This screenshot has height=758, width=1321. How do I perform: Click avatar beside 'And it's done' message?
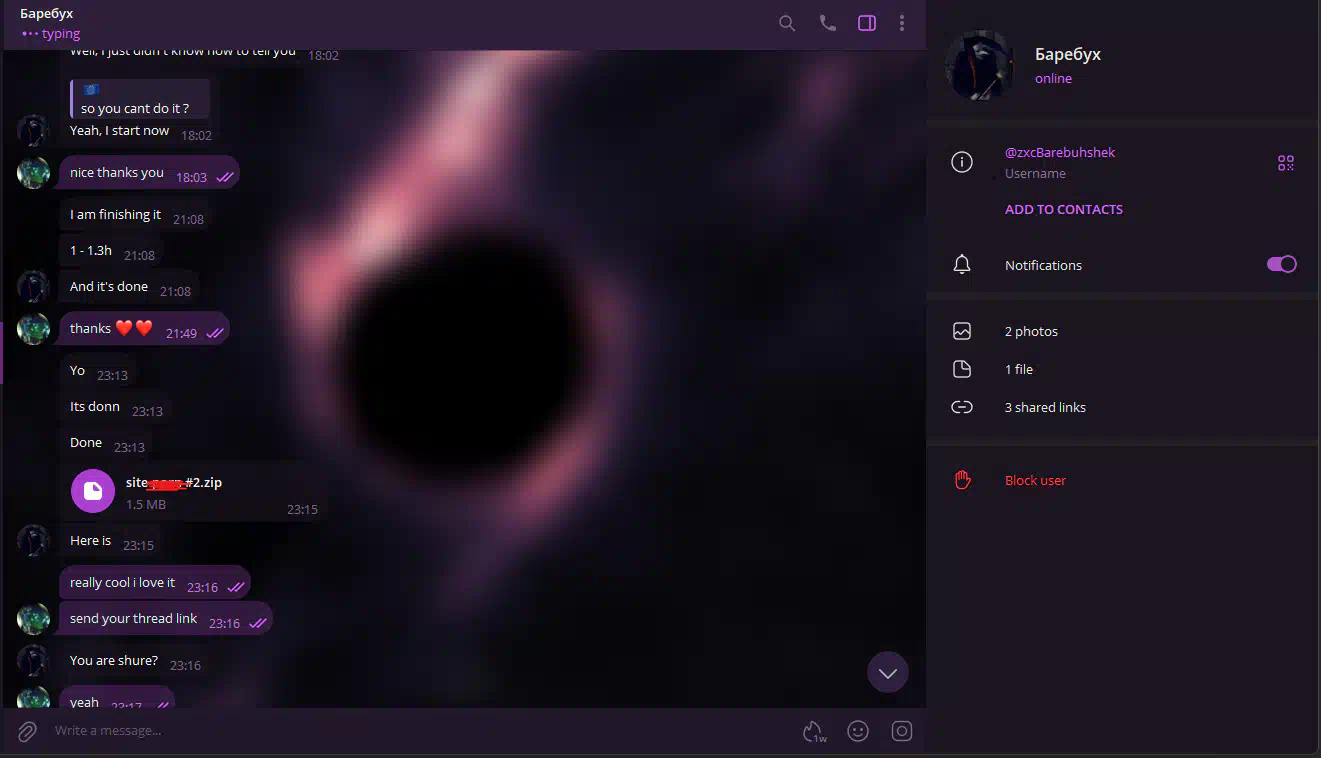(33, 287)
